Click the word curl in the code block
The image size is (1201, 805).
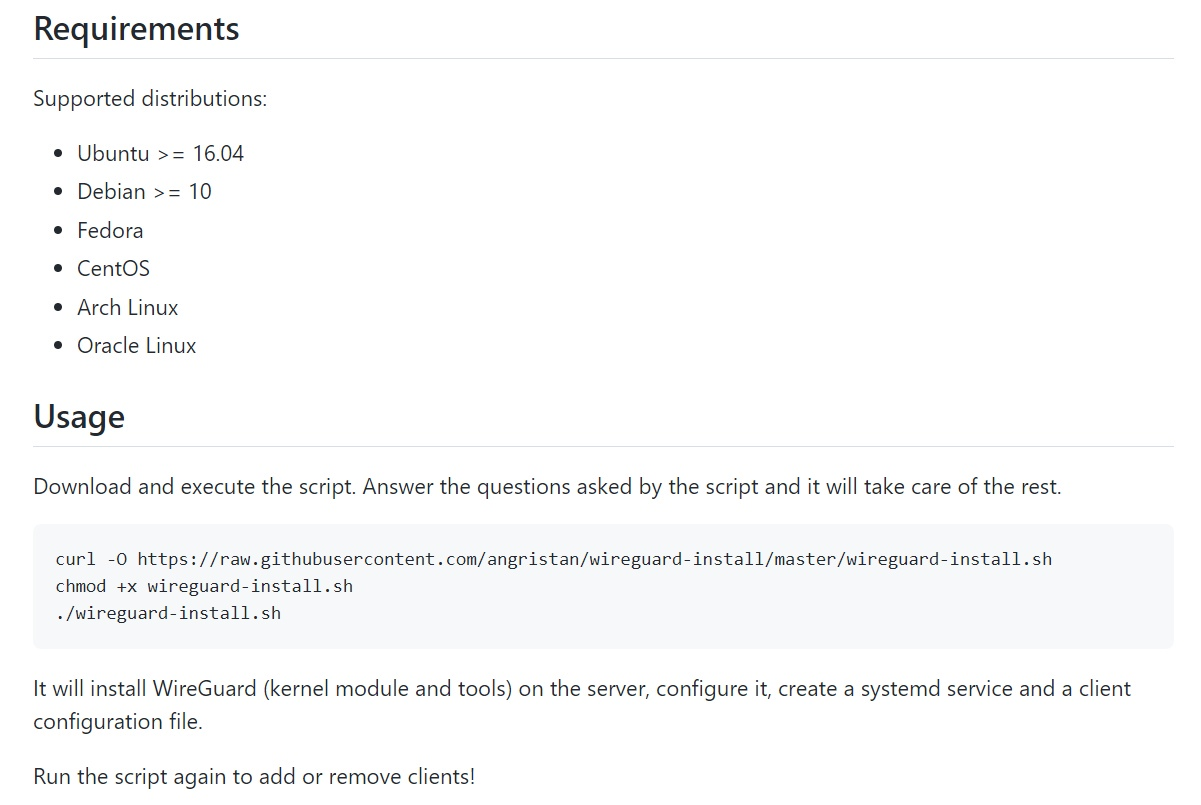(75, 559)
